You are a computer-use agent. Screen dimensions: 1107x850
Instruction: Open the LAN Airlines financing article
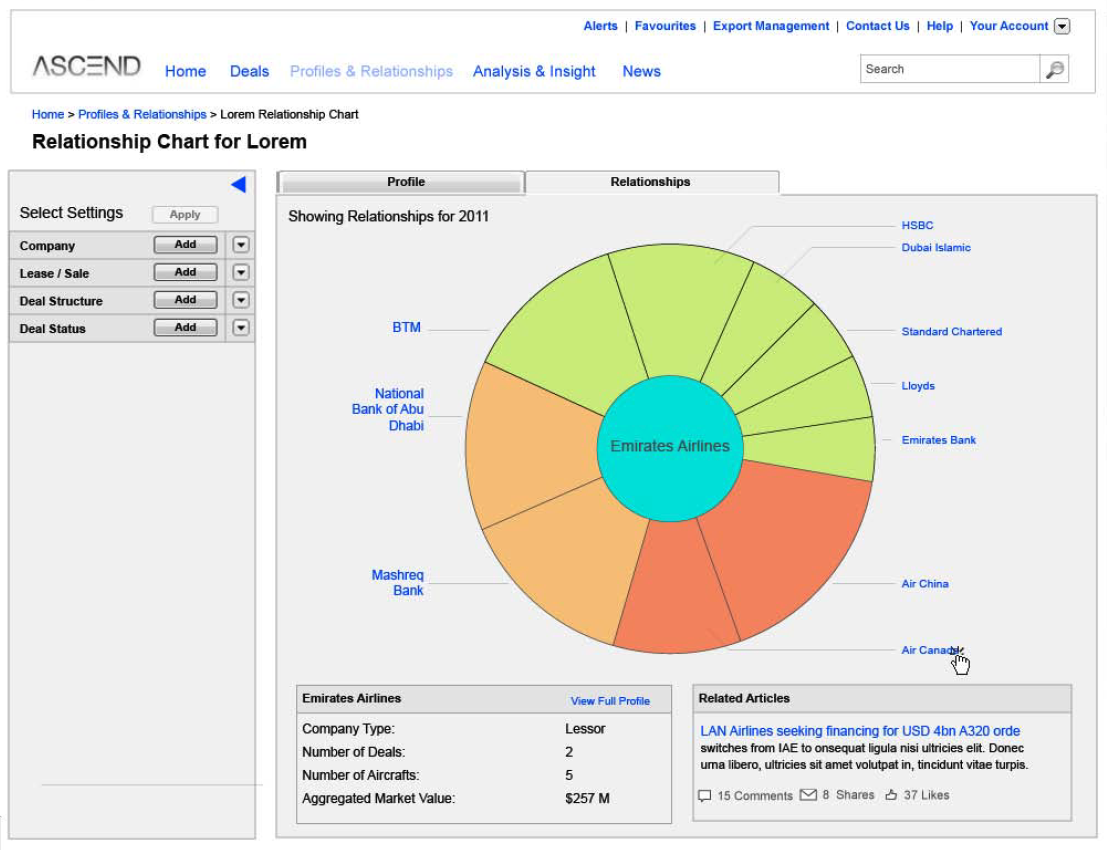[x=860, y=731]
